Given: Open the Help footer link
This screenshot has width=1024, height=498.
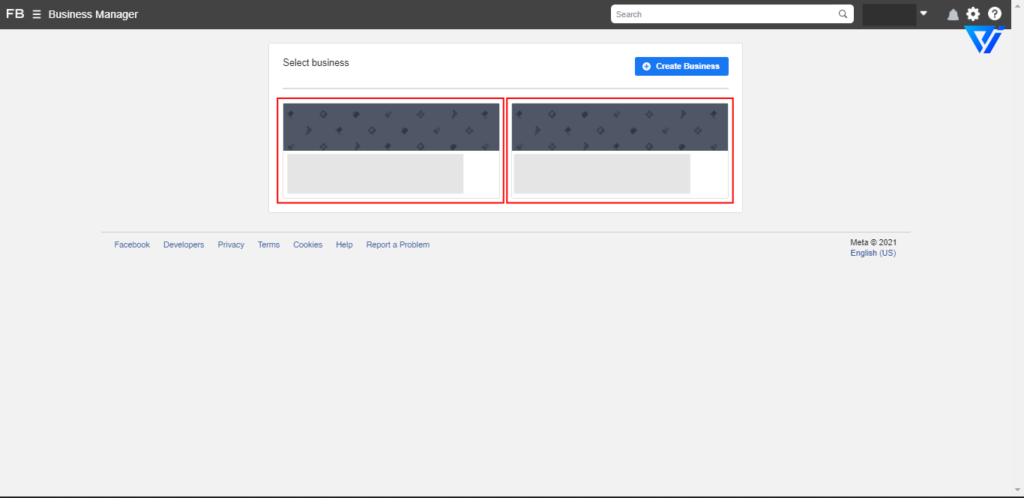Looking at the screenshot, I should pos(344,245).
